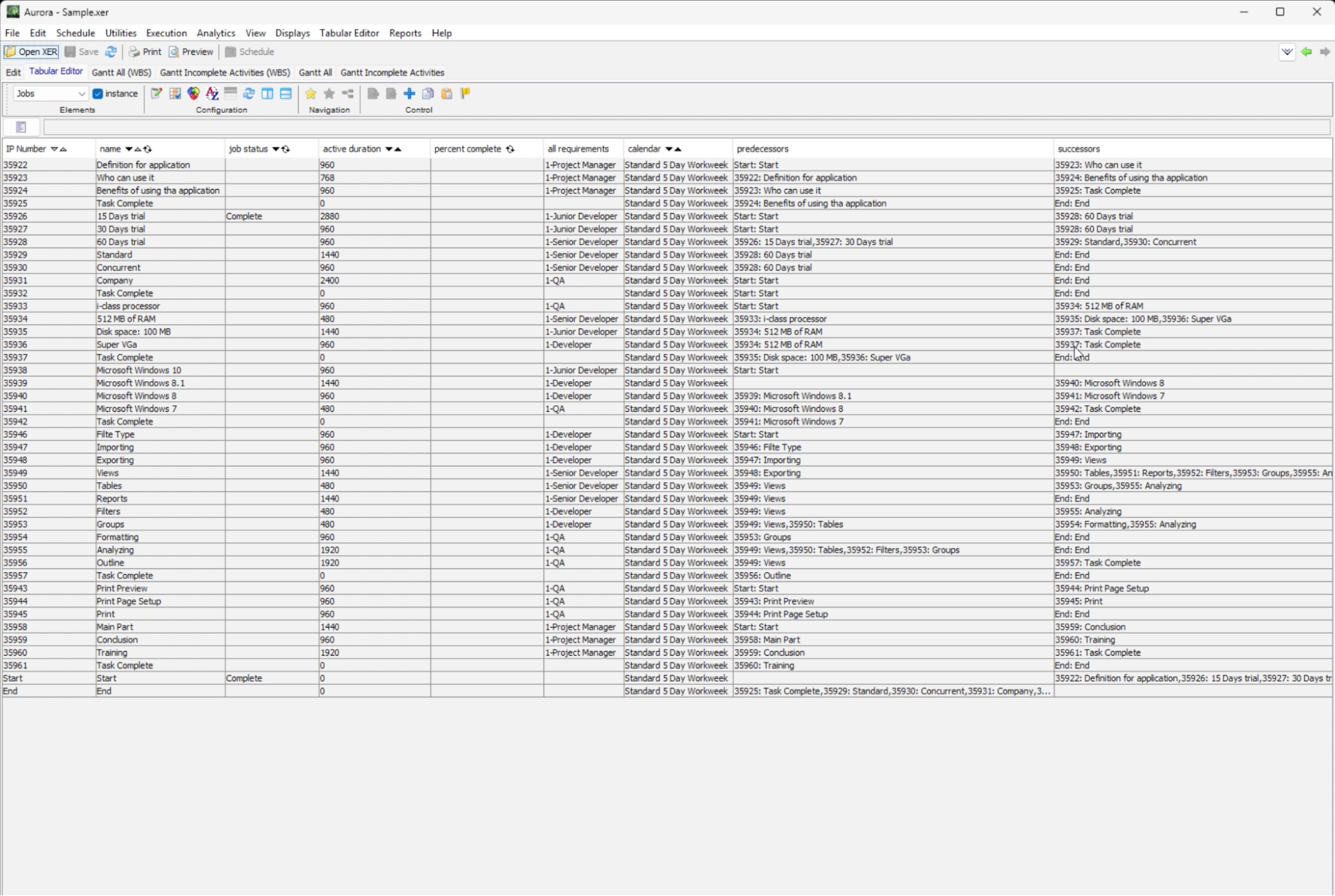The width and height of the screenshot is (1335, 896).
Task: Switch to Gantt All (WBS) tab
Action: pos(122,72)
